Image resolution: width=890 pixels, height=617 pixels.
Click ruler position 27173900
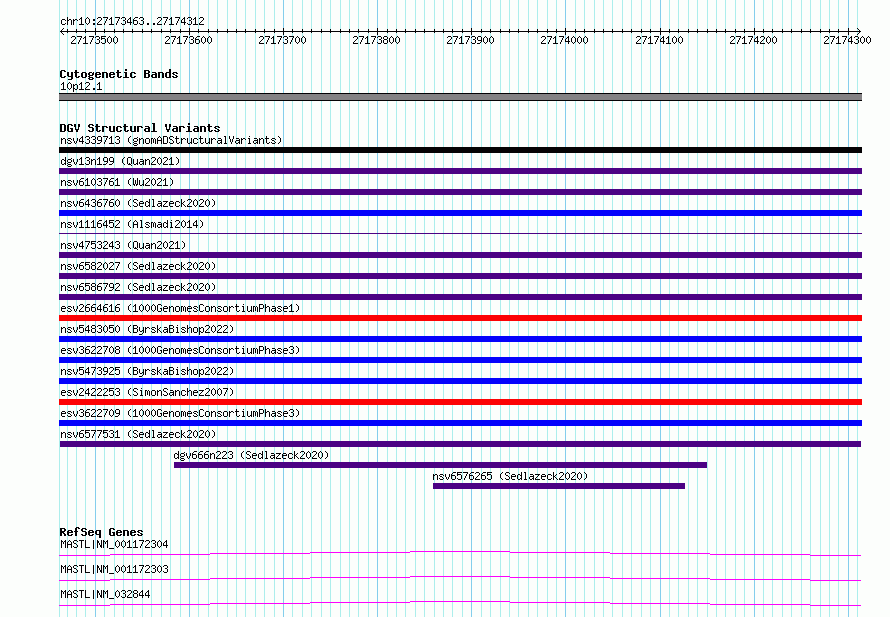pyautogui.click(x=471, y=40)
